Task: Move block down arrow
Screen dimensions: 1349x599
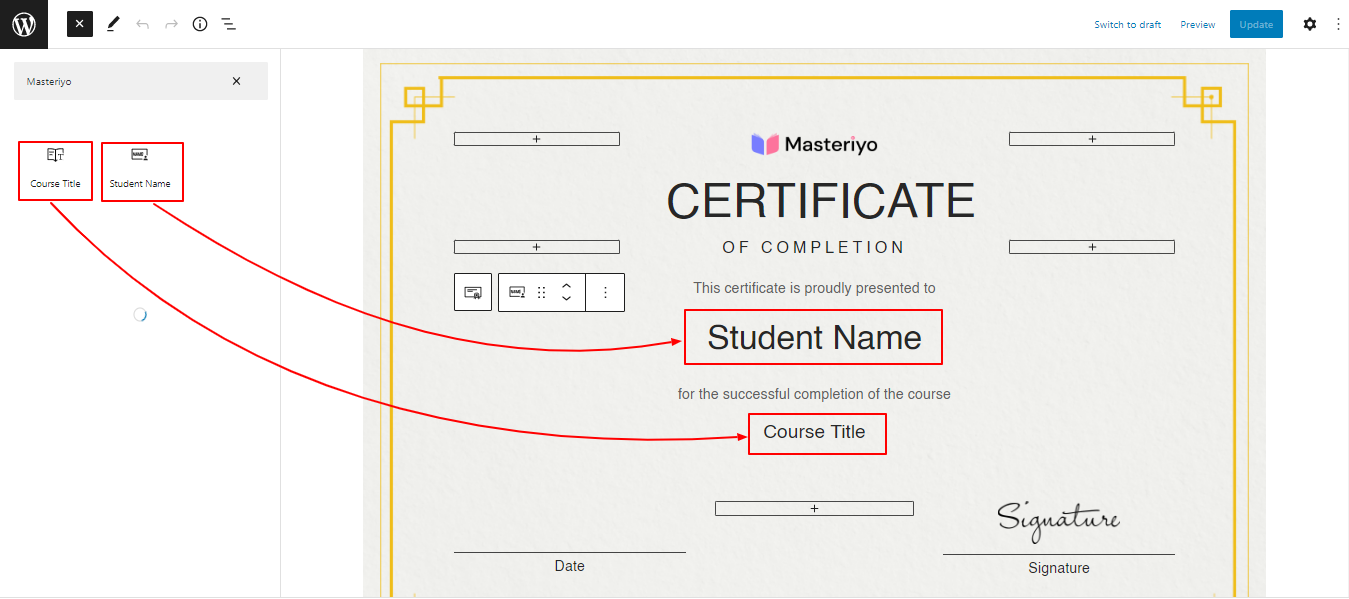Action: tap(566, 299)
